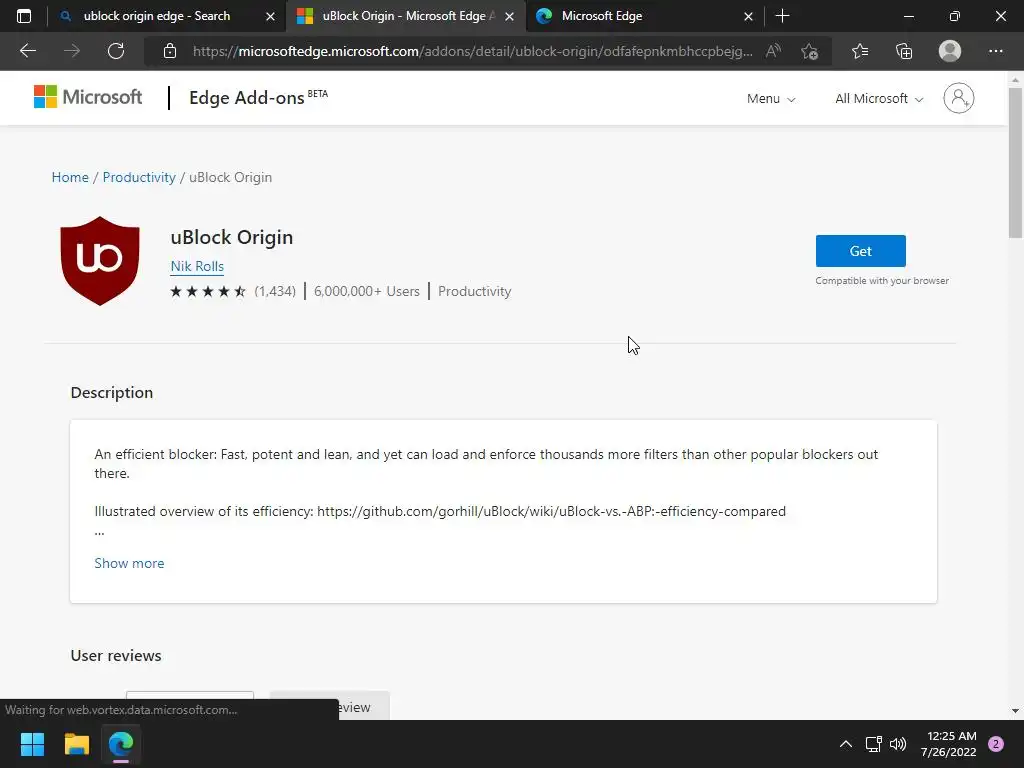The height and width of the screenshot is (768, 1024).
Task: Click the Productivity category text
Action: click(x=475, y=291)
